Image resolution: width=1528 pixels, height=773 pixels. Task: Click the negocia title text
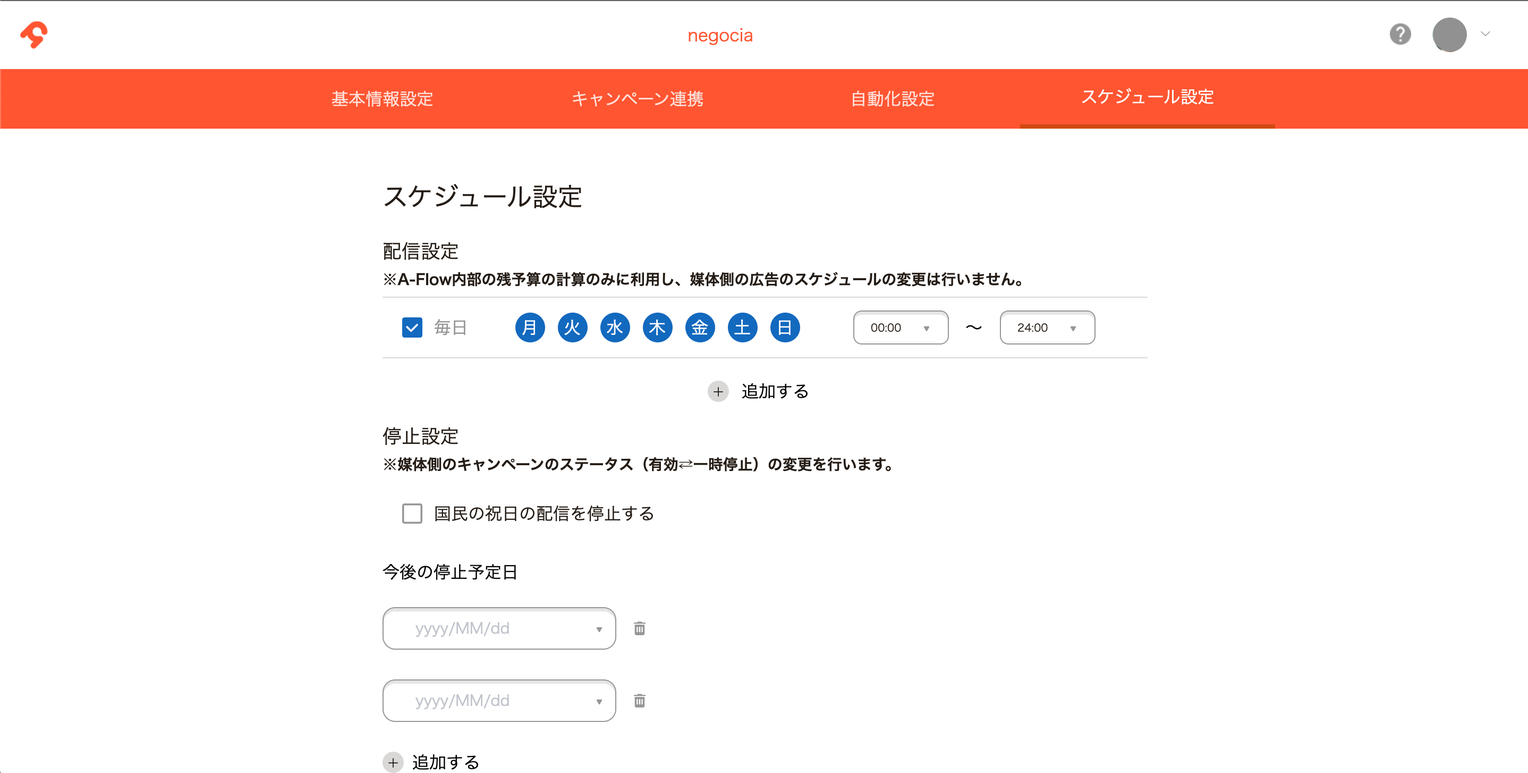[x=720, y=36]
